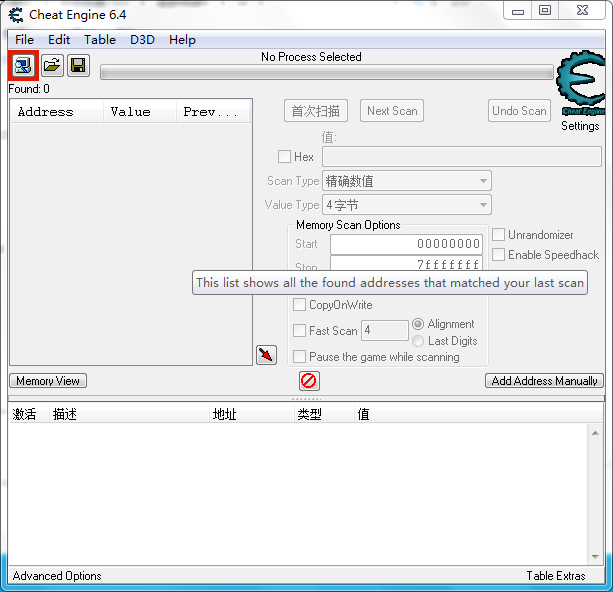Click the 类型 column header
The height and width of the screenshot is (592, 613).
[324, 414]
